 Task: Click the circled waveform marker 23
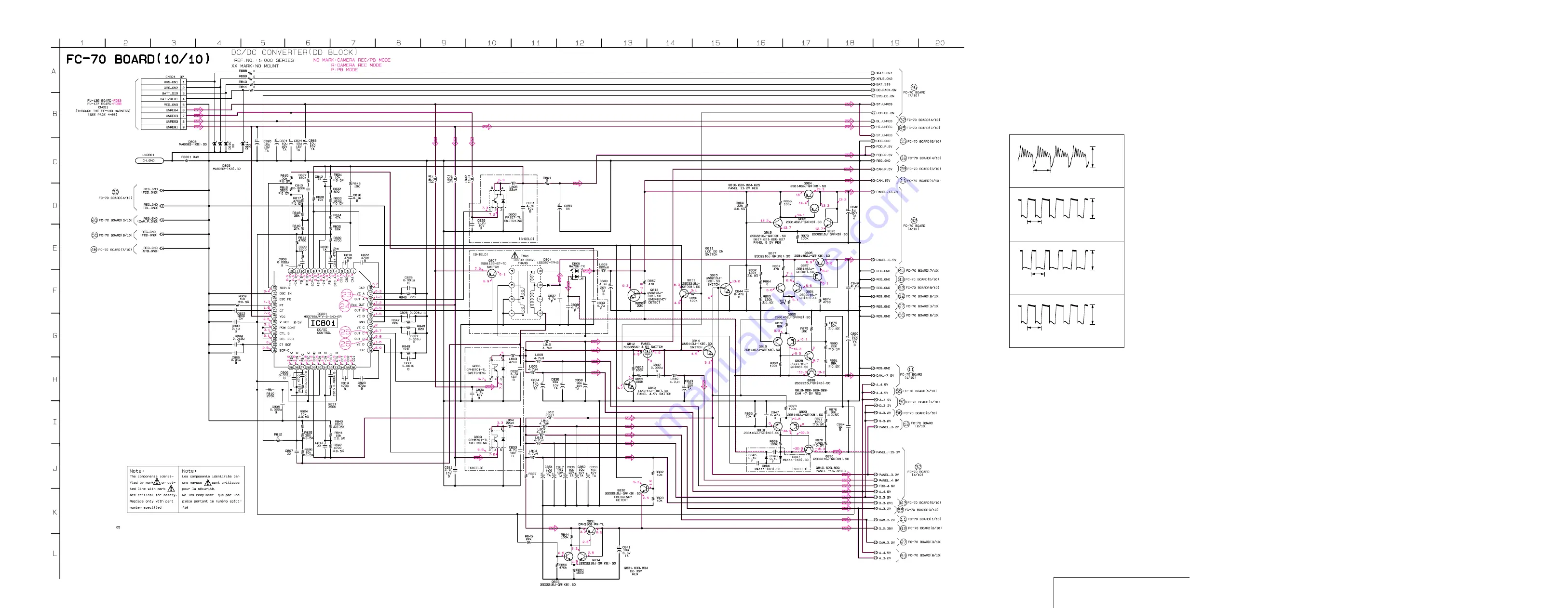[346, 295]
